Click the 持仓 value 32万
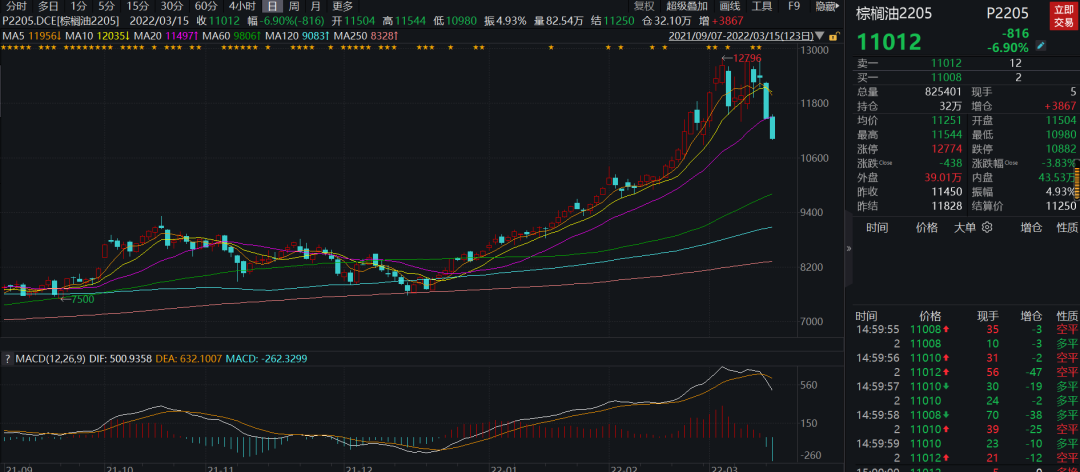 949,106
